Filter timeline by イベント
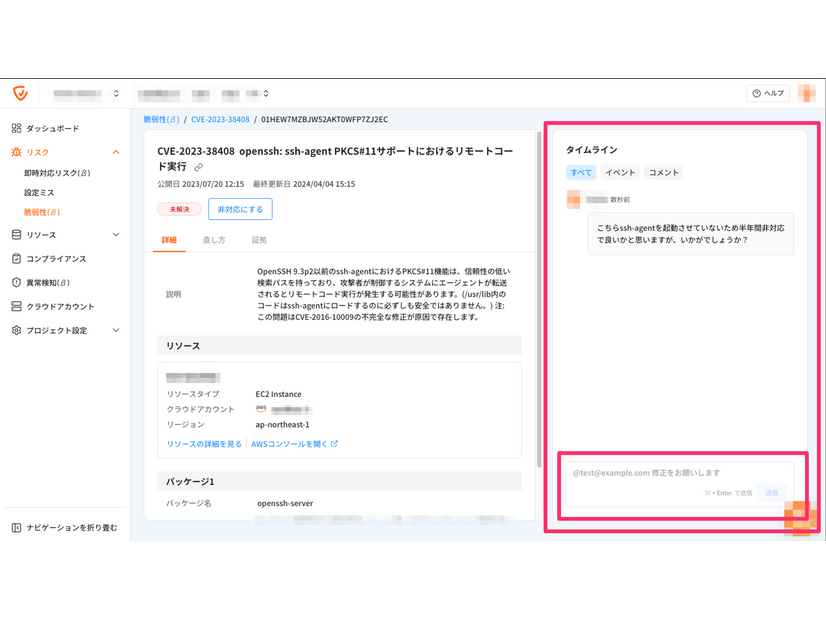Screen dimensions: 826x620 [620, 173]
